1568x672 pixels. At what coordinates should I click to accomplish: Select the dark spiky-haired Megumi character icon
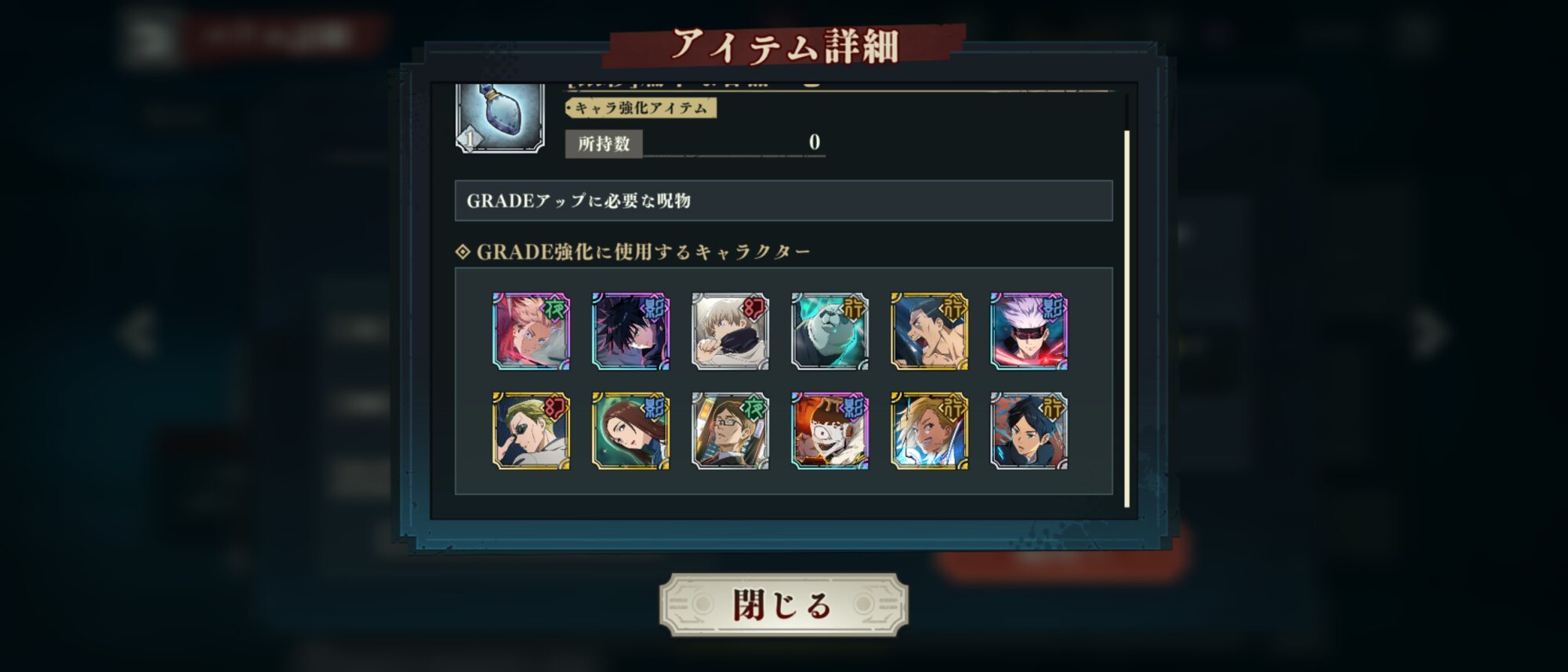pos(630,331)
